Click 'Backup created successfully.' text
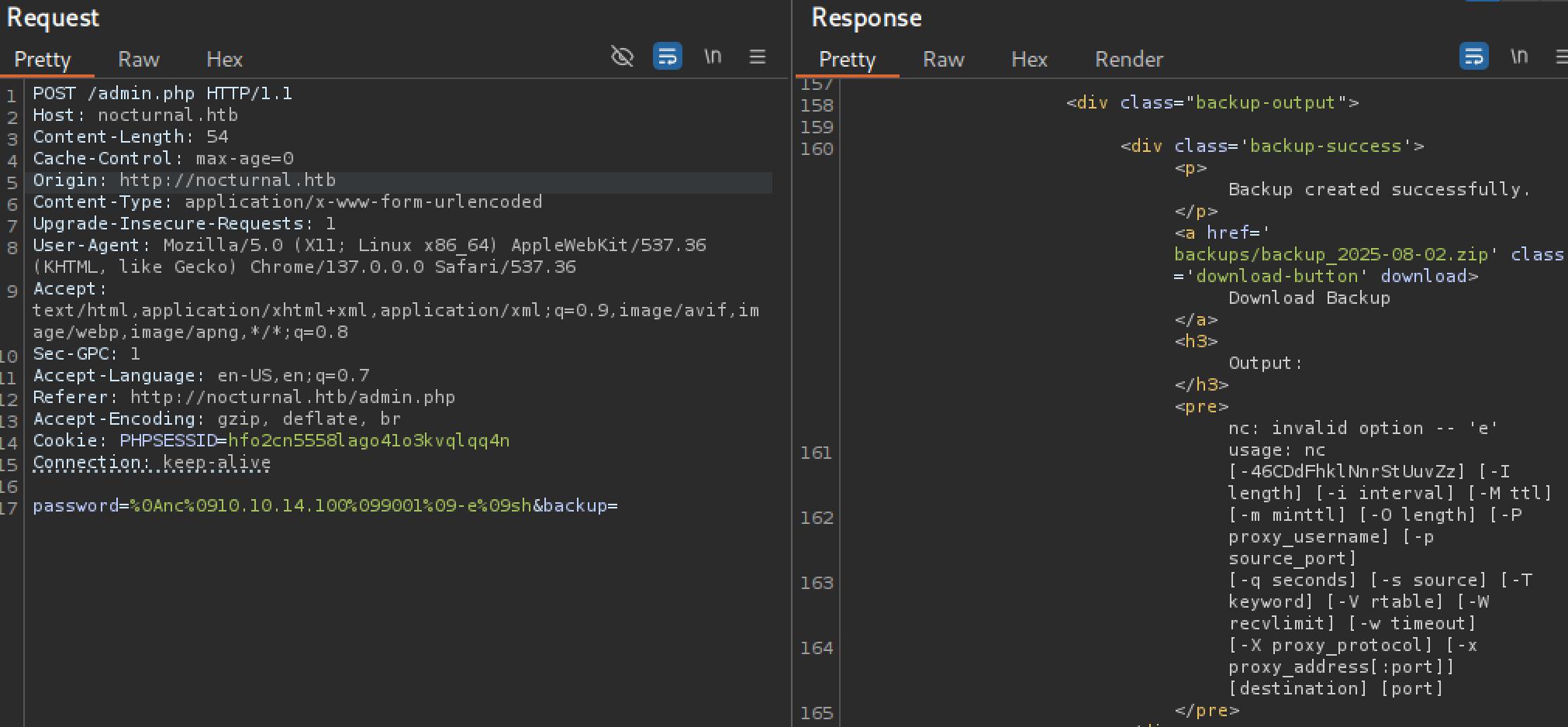Screen dimensions: 1568x727 click(x=1380, y=190)
